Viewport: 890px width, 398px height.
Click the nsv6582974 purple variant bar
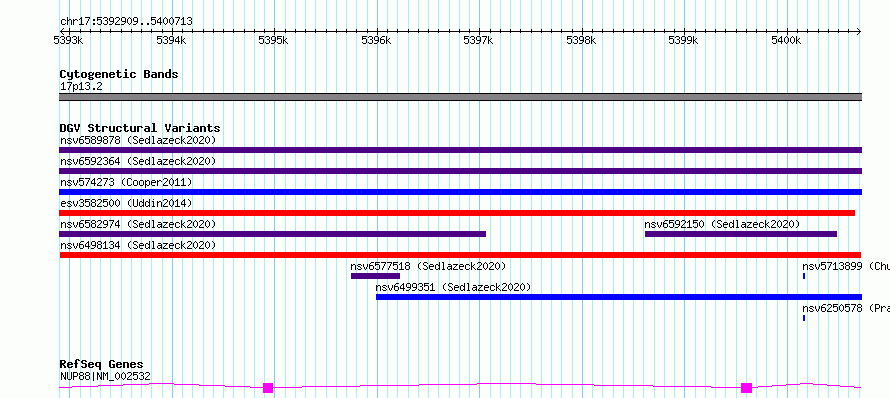point(272,234)
